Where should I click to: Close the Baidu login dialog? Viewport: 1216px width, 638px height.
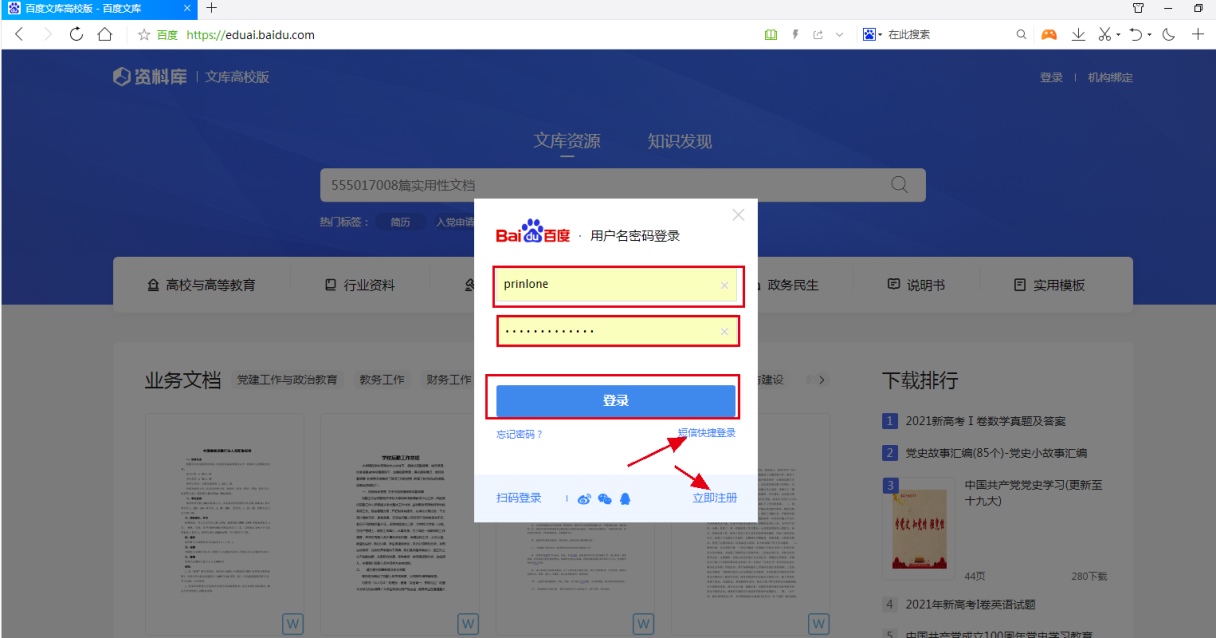pyautogui.click(x=739, y=215)
